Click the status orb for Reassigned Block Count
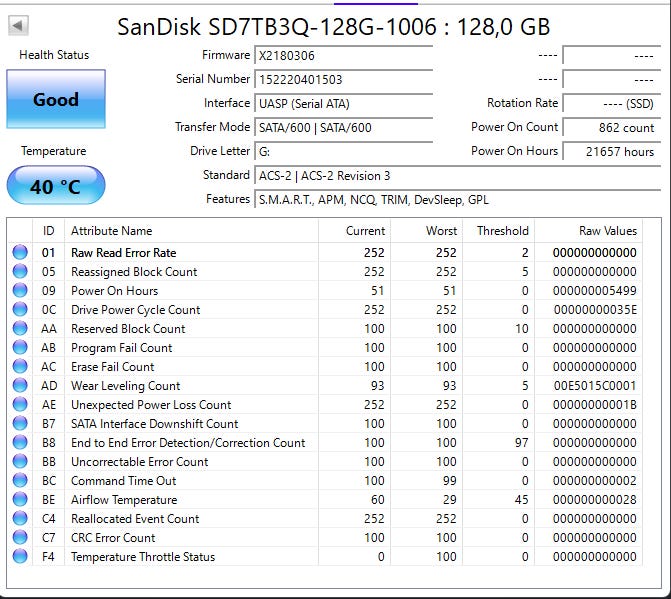 tap(20, 271)
